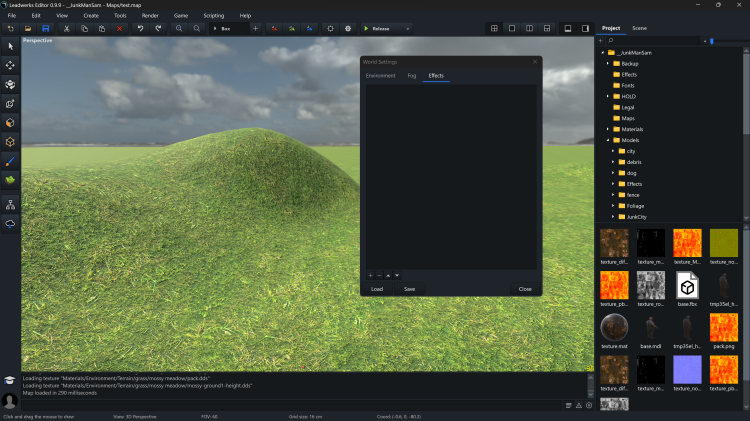The width and height of the screenshot is (750, 421).
Task: Activate the paint brush tool
Action: tap(10, 160)
